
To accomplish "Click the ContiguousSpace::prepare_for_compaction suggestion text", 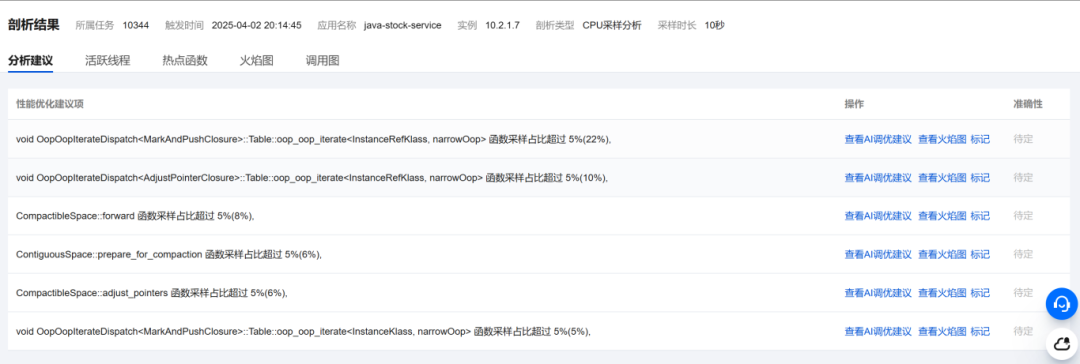I will (169, 254).
